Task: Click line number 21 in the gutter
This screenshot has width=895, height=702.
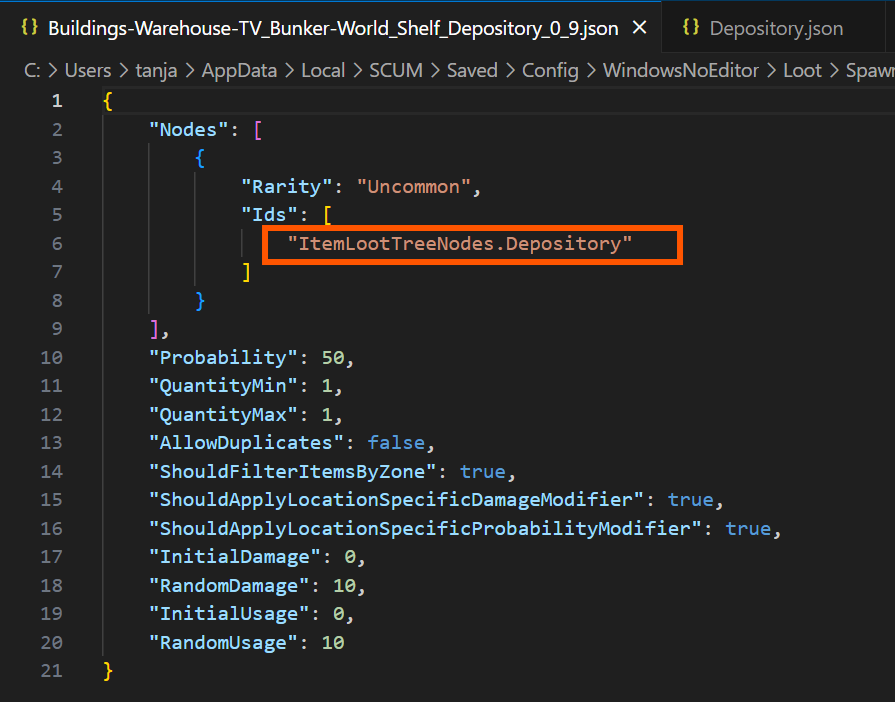Action: click(x=51, y=671)
